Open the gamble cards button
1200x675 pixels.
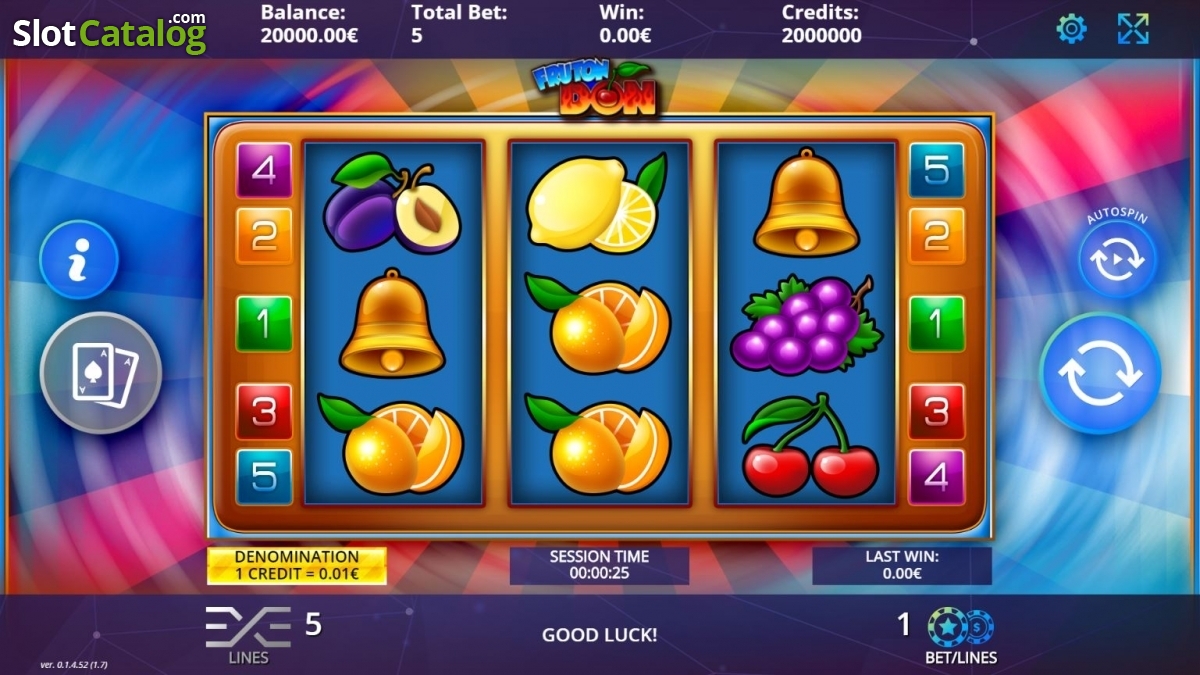100,372
